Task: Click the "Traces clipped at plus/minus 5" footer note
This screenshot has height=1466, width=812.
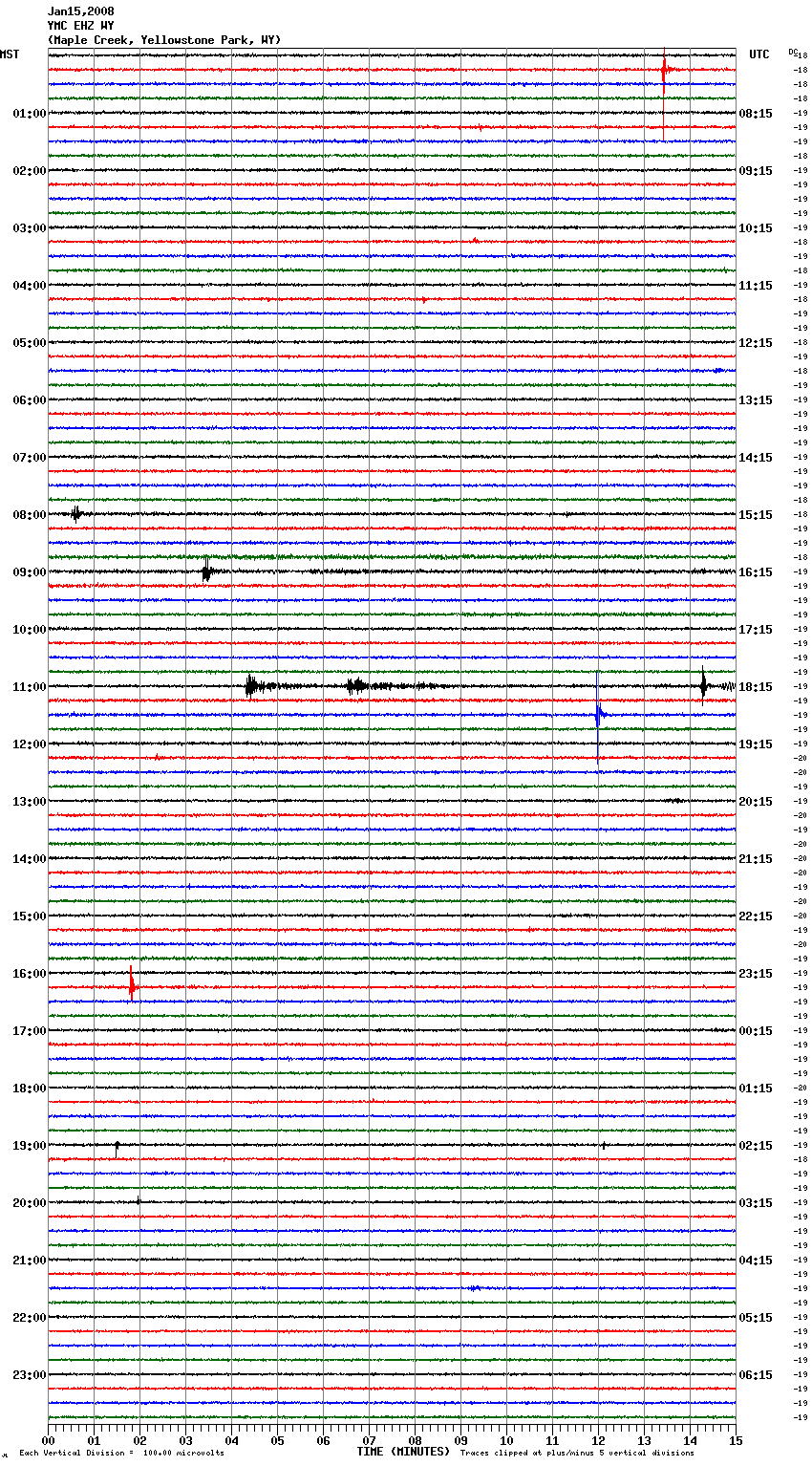Action: point(577,1454)
